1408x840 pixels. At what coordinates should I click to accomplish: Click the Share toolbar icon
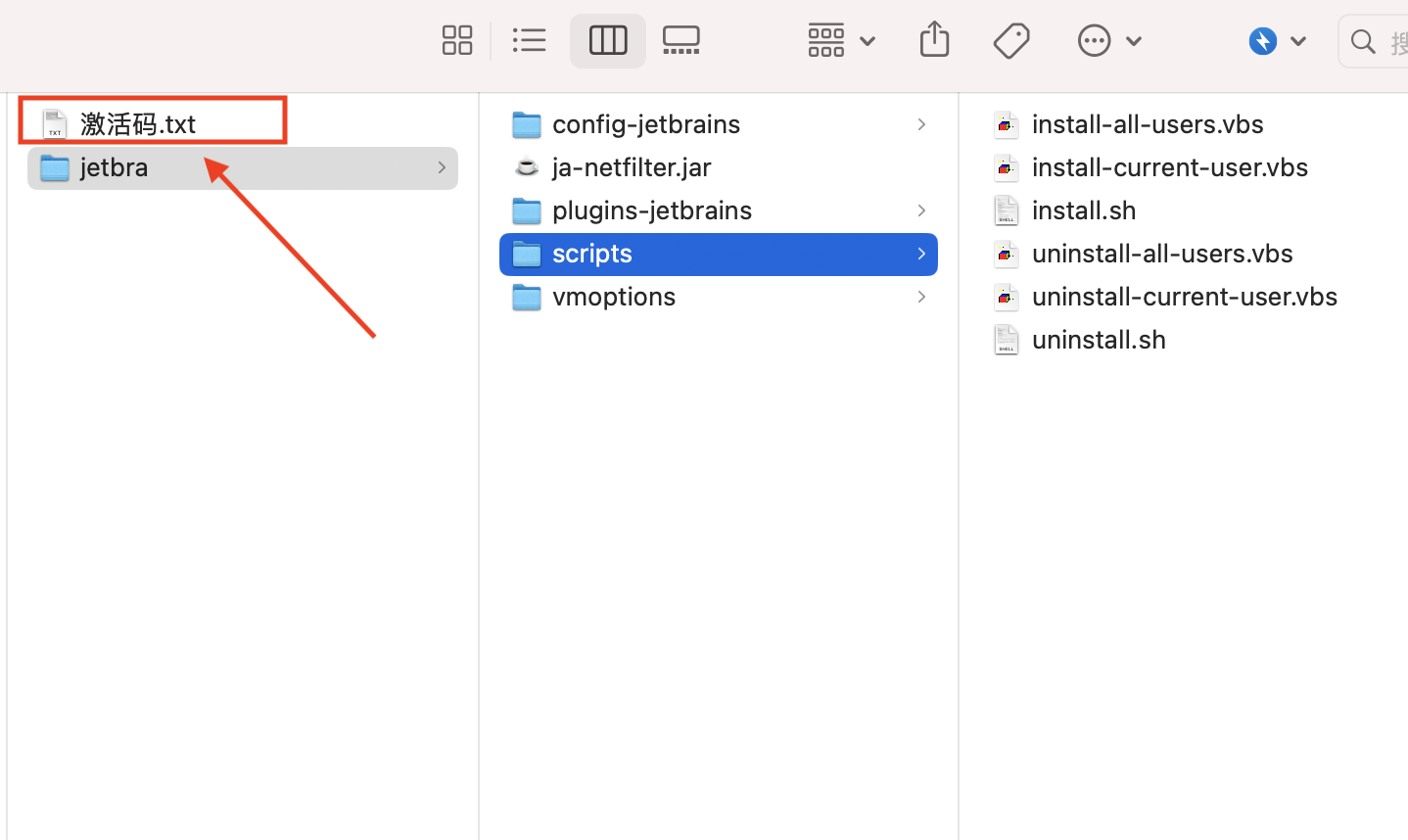(x=935, y=39)
